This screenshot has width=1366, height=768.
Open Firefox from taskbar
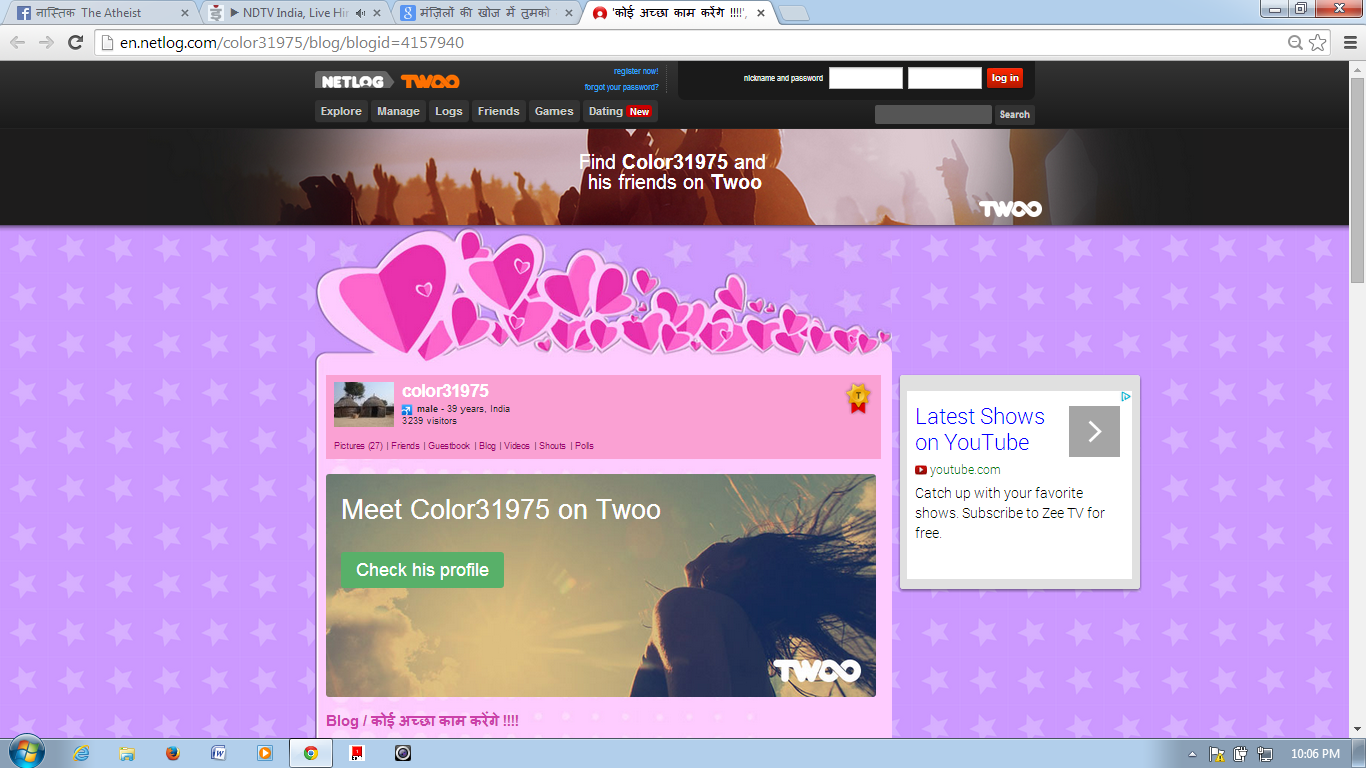173,753
